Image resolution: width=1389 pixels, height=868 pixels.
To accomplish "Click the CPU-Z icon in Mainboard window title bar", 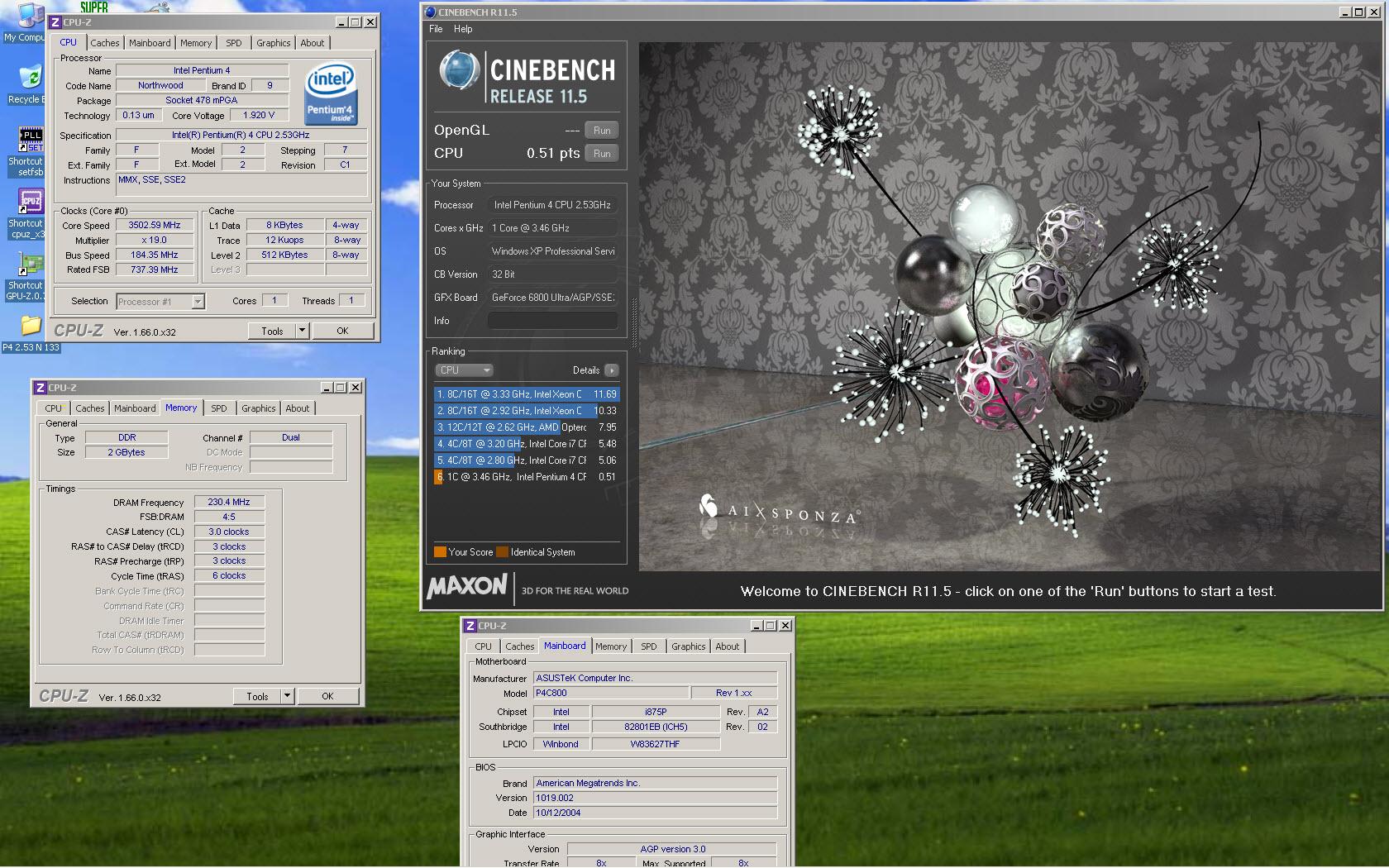I will point(470,626).
